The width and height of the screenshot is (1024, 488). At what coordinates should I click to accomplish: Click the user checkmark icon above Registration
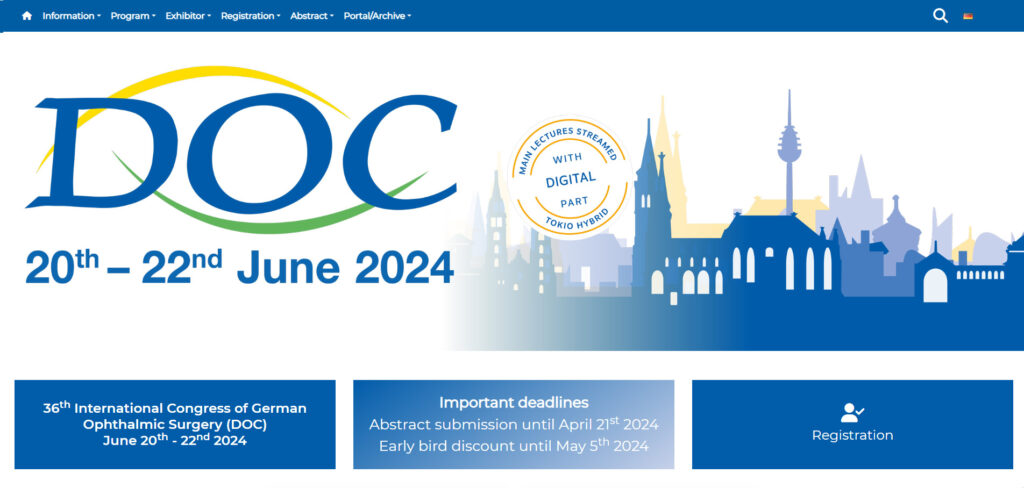click(x=852, y=412)
